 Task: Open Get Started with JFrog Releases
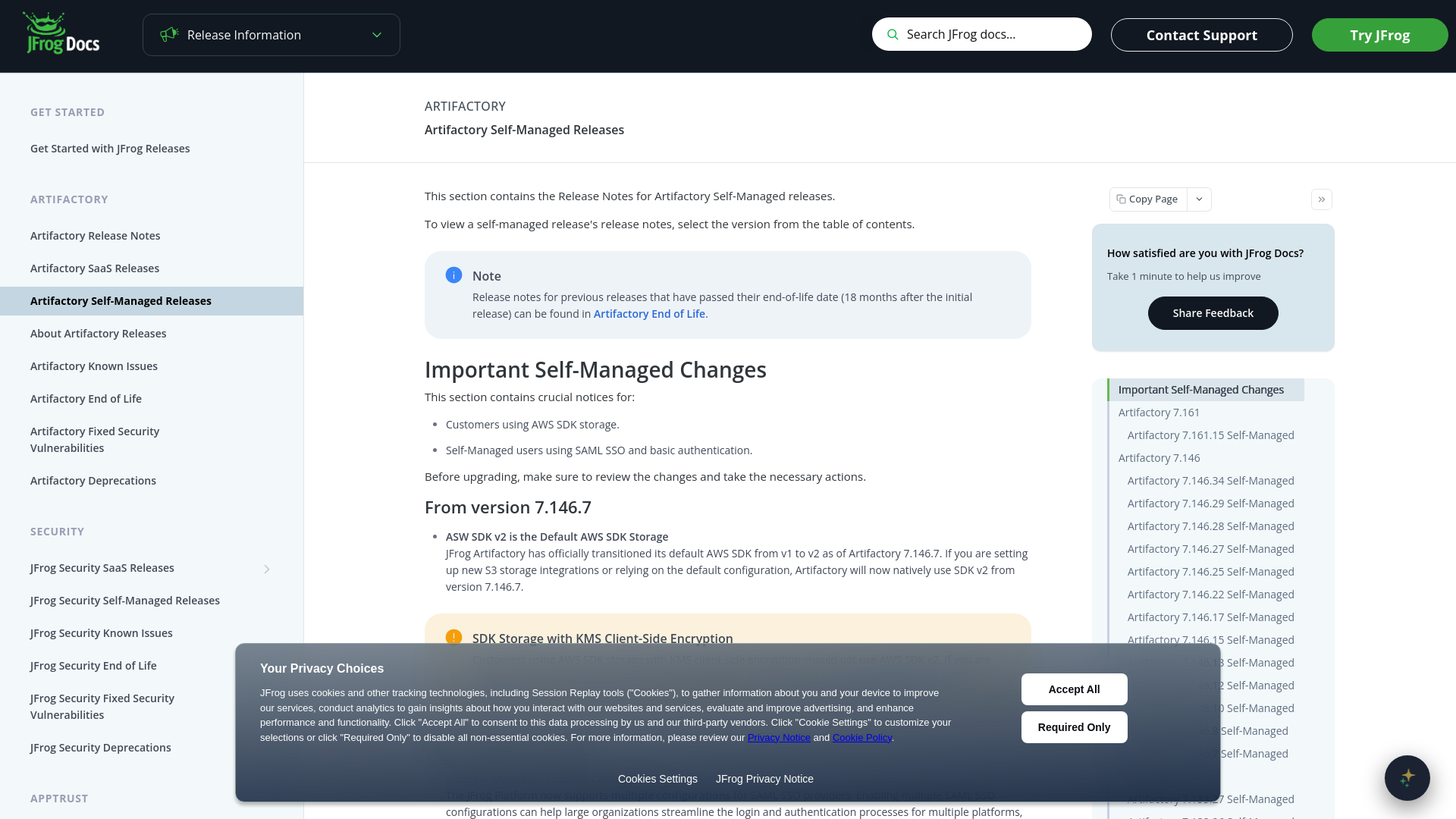110,149
